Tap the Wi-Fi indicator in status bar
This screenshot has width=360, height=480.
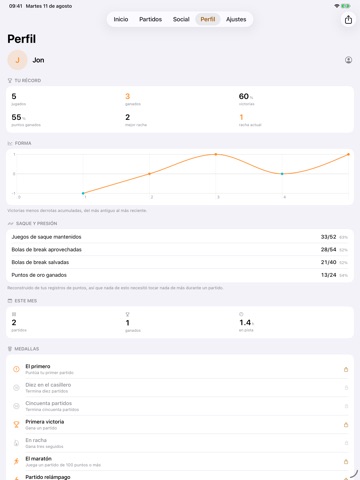tap(337, 6)
